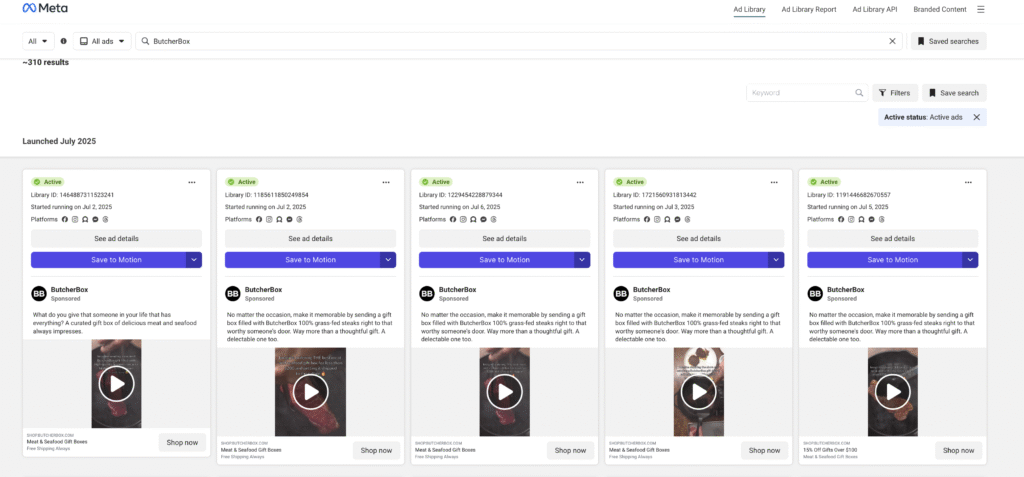The width and height of the screenshot is (1024, 477).
Task: Expand Save to Motion arrow on ad 1229454228879344
Action: (x=582, y=260)
